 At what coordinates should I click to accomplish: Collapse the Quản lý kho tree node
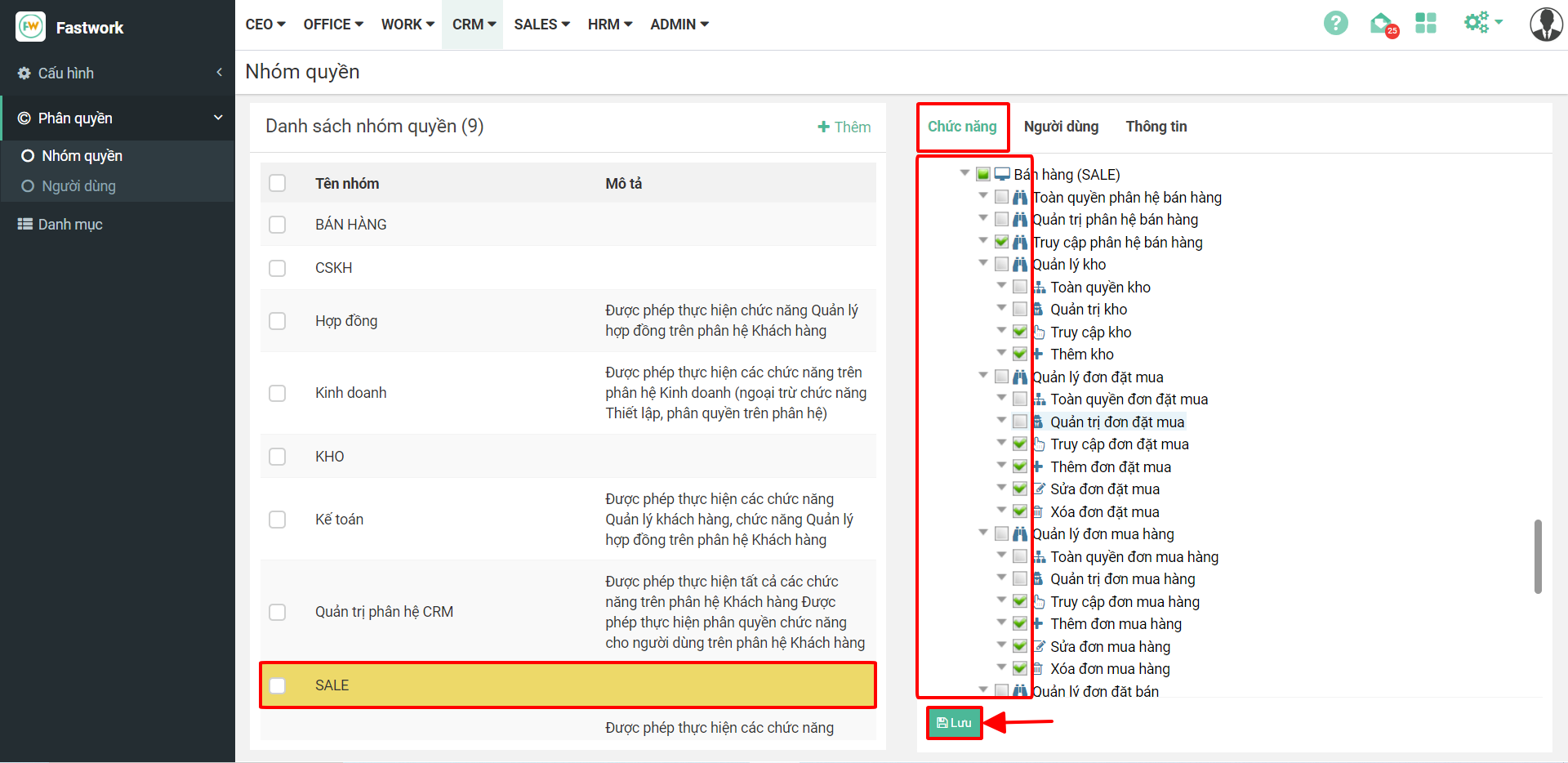(983, 263)
